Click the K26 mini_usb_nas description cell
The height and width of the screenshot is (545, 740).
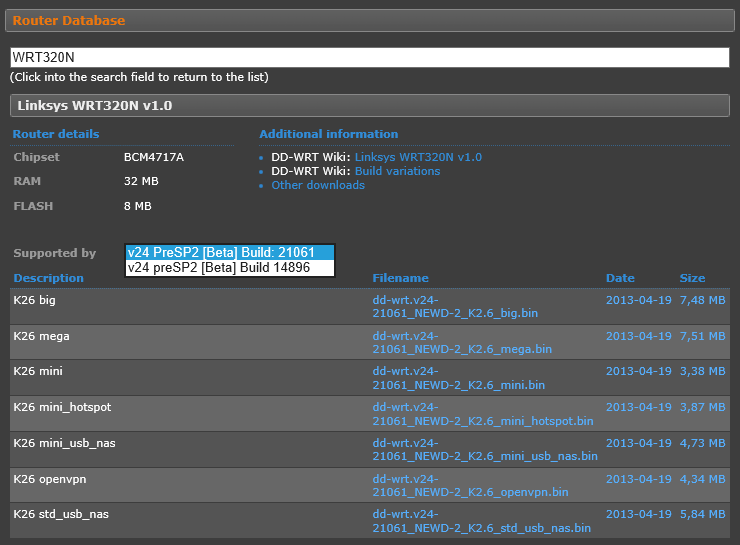64,443
